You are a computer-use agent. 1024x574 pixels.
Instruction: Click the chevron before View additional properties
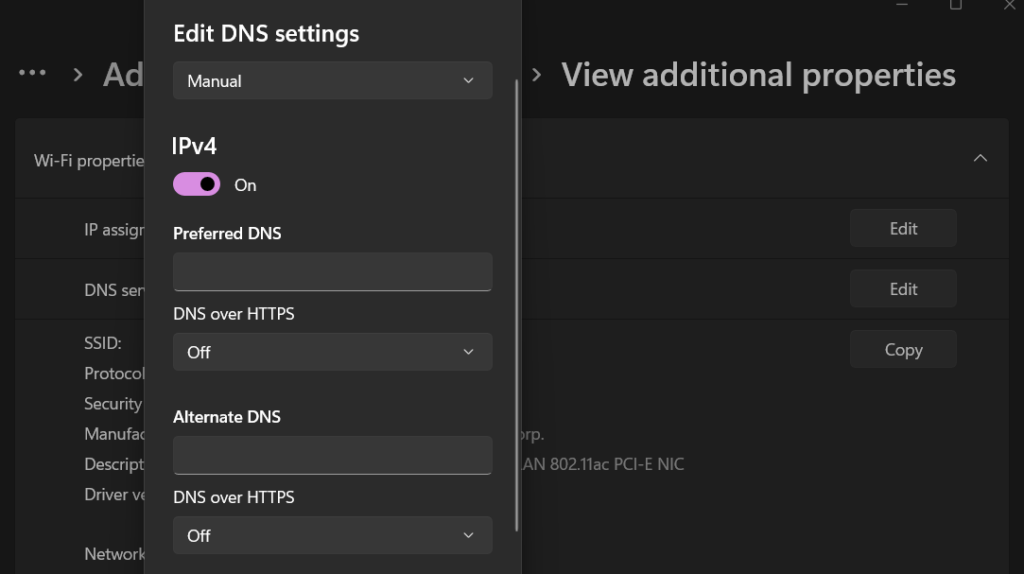[x=537, y=75]
